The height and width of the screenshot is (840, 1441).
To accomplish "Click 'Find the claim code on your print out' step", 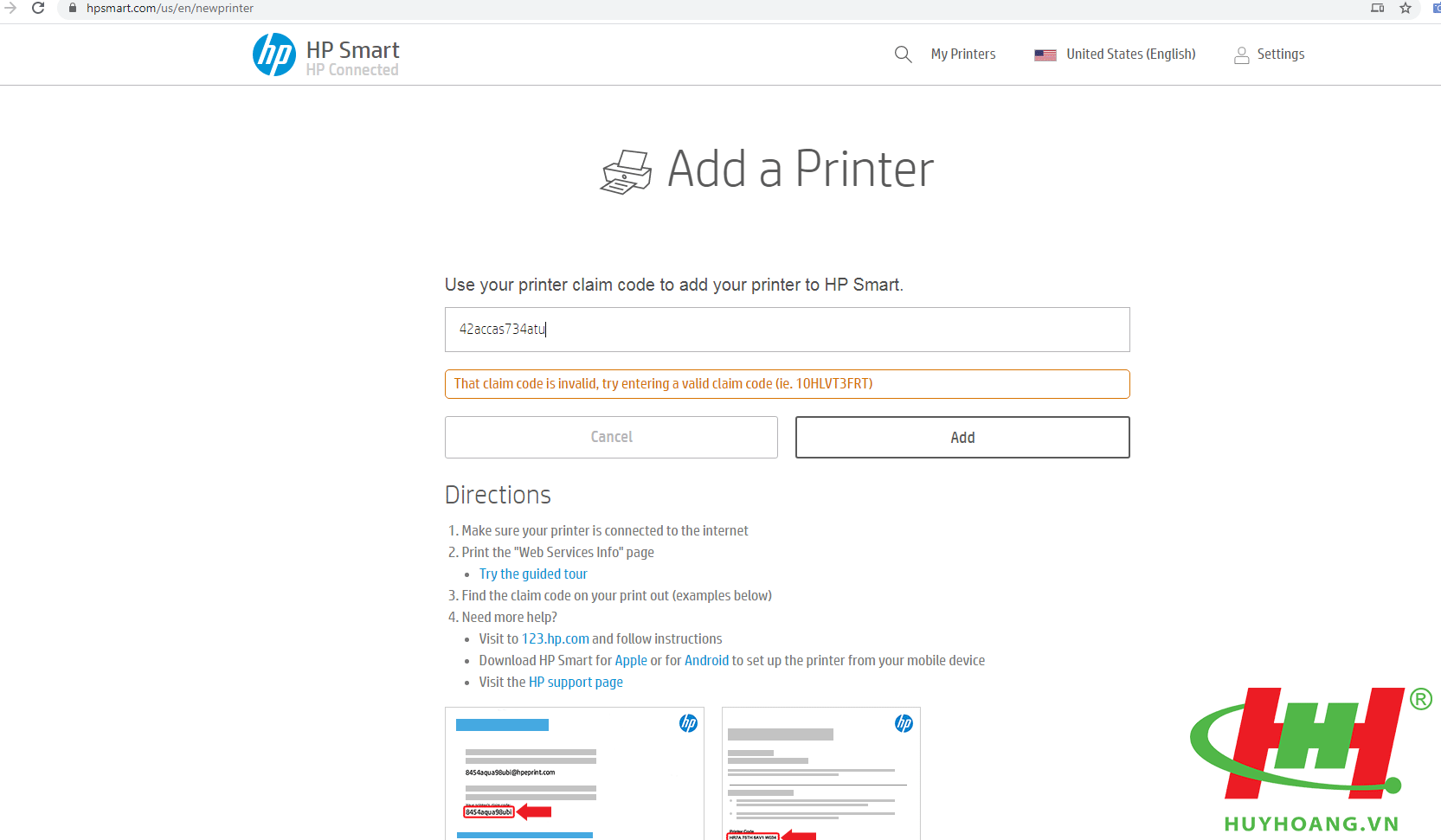I will [x=616, y=595].
